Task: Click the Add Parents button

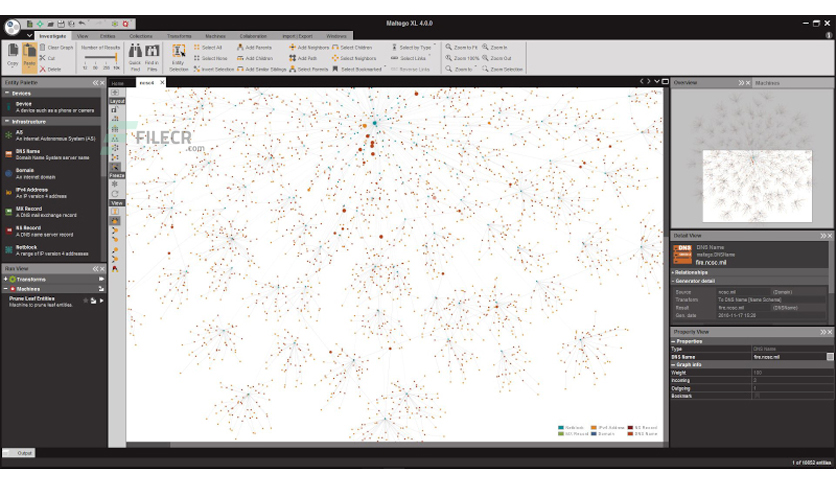Action: pyautogui.click(x=254, y=47)
